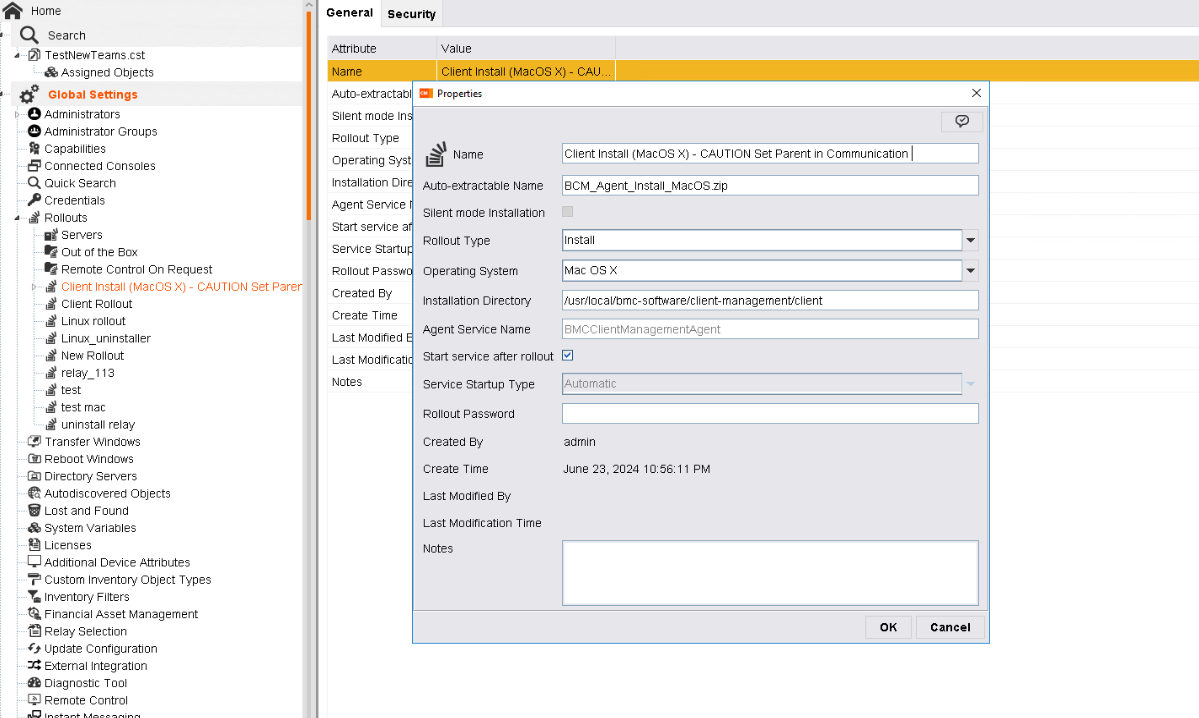Open the Operating System dropdown

click(x=970, y=271)
